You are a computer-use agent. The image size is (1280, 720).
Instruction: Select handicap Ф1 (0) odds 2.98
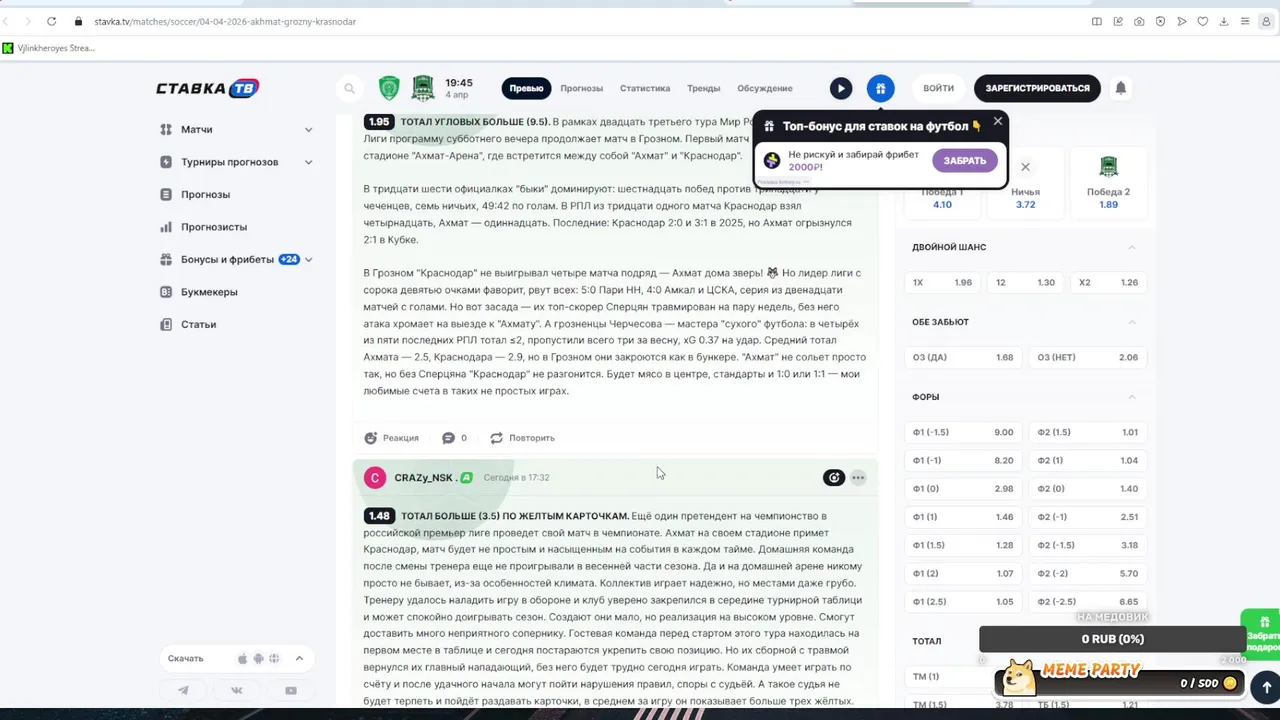pos(963,489)
